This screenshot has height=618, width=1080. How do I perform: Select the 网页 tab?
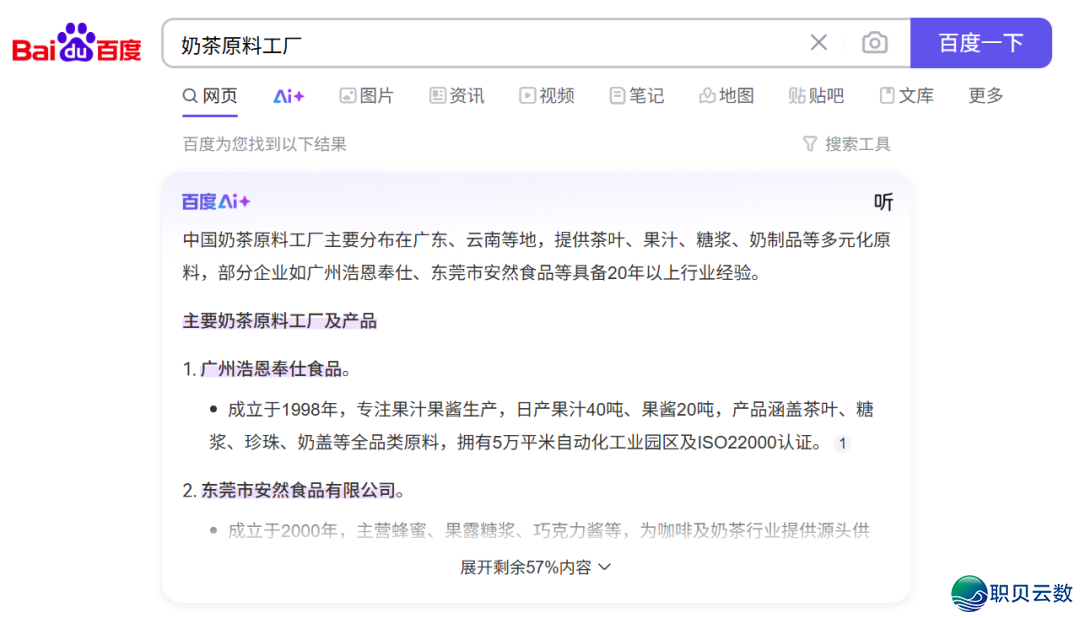210,96
